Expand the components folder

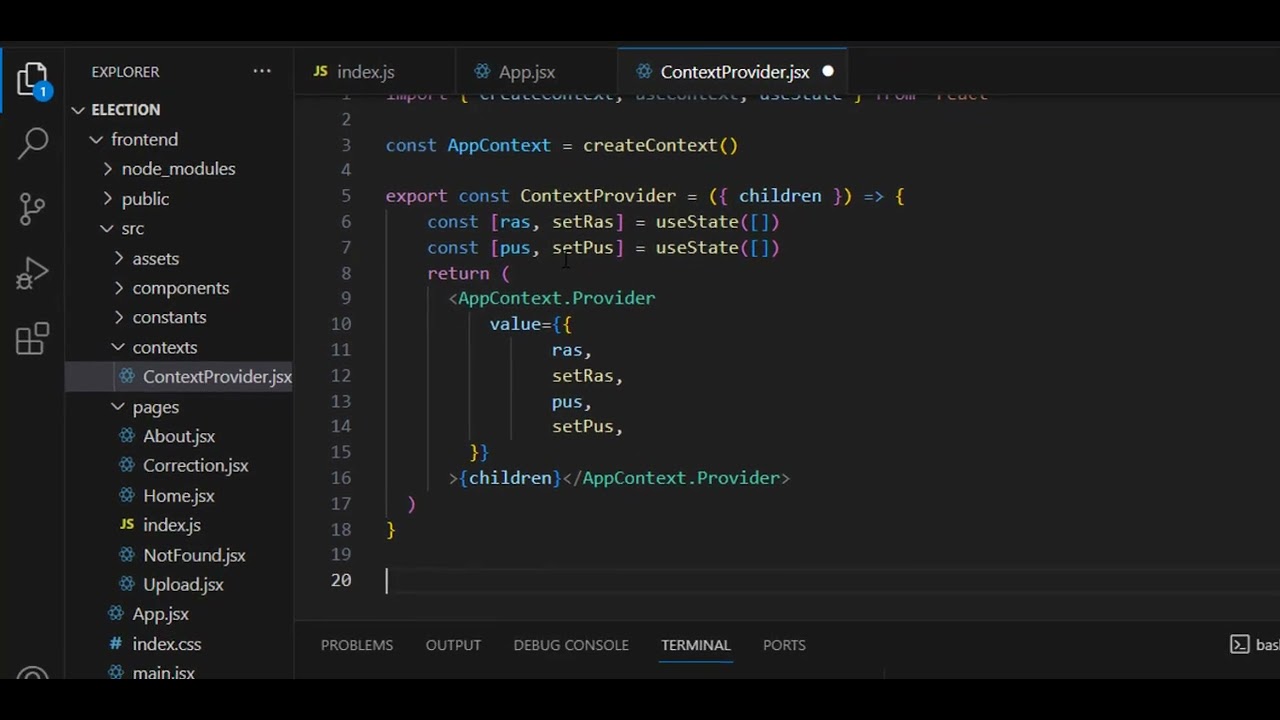point(119,288)
